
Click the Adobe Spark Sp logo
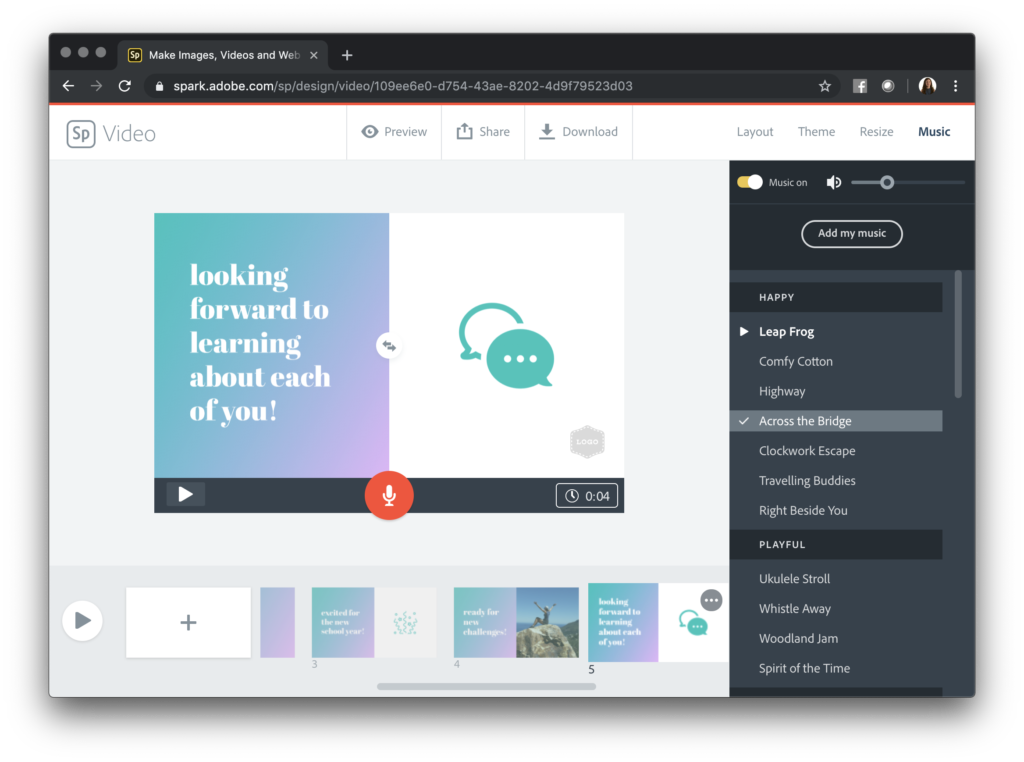[81, 133]
